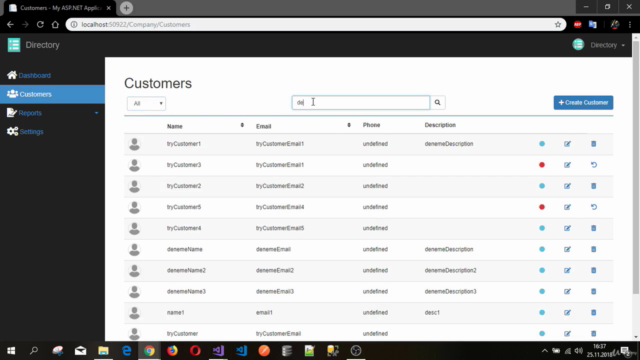Delete the tryCustomer1 row
The width and height of the screenshot is (640, 360).
(593, 144)
